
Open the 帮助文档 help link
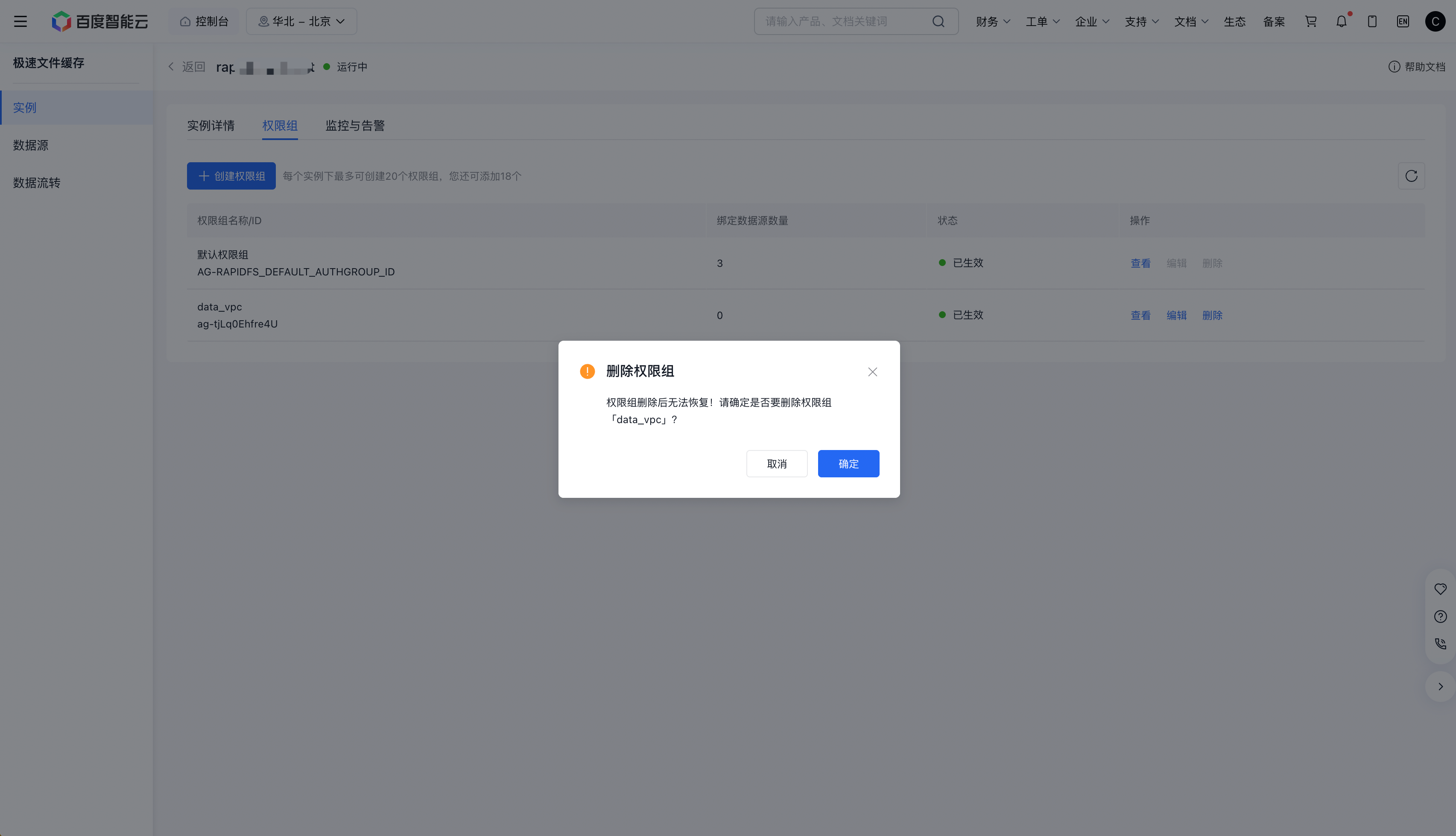(x=1416, y=67)
